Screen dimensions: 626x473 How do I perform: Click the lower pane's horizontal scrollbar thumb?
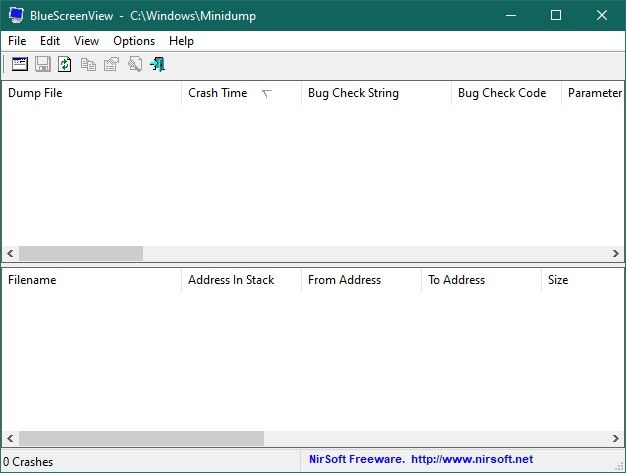[x=140, y=439]
